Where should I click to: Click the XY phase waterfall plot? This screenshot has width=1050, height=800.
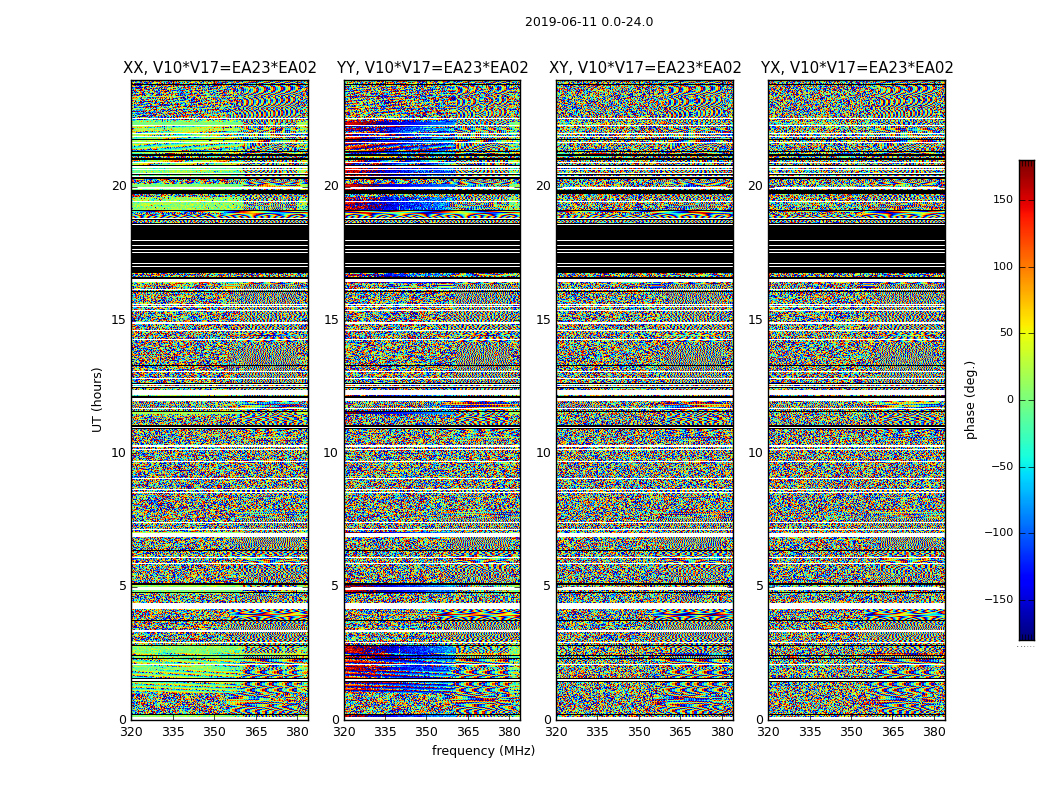point(645,400)
